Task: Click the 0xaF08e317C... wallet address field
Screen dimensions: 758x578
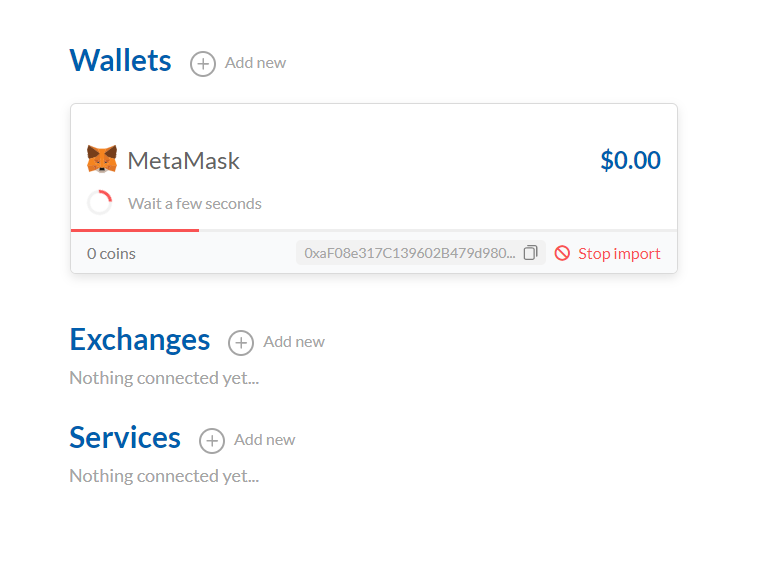Action: coord(421,252)
